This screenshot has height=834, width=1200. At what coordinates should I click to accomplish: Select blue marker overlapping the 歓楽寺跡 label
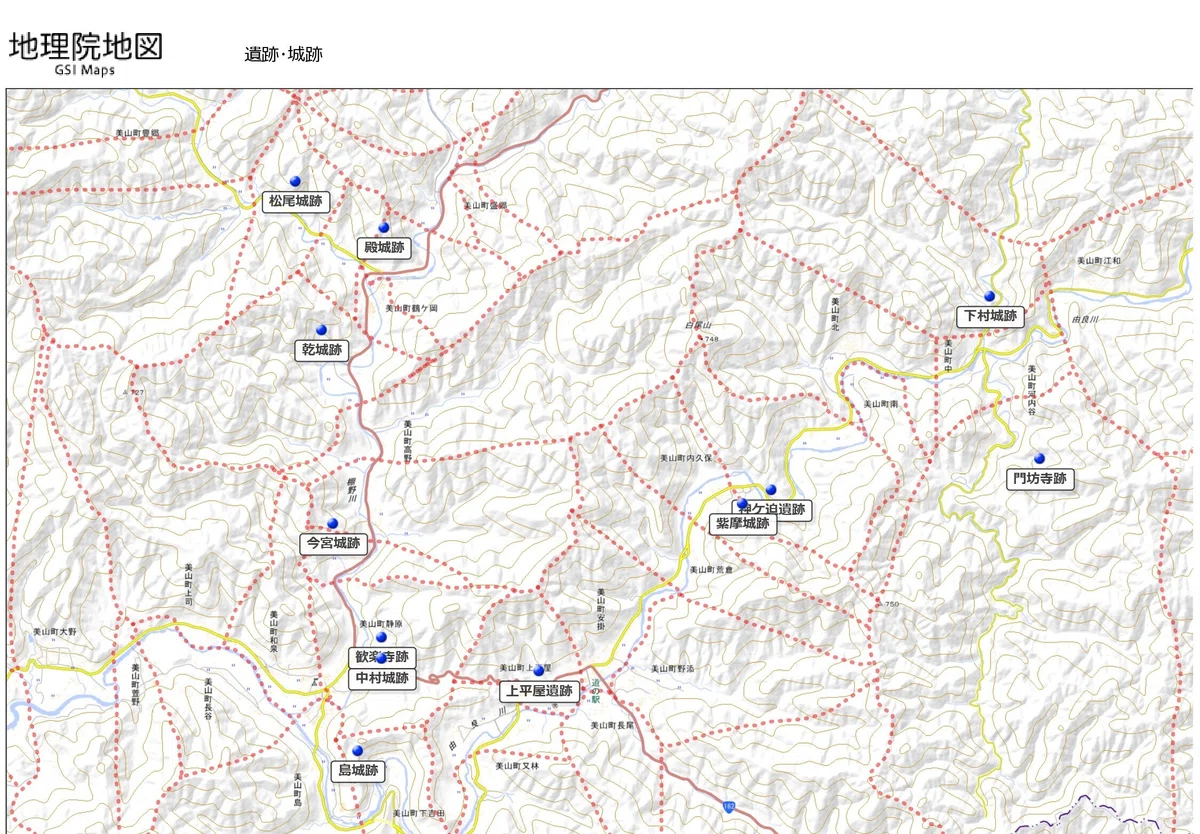tap(381, 658)
